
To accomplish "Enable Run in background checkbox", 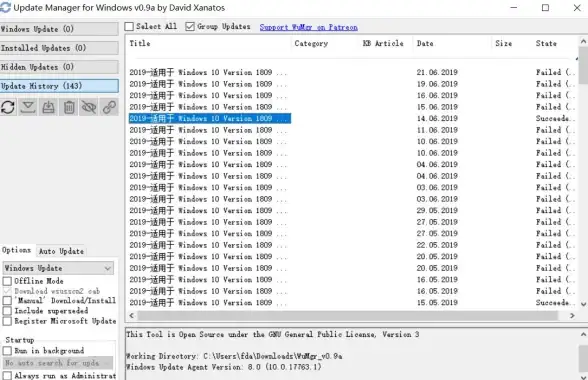I will point(7,351).
